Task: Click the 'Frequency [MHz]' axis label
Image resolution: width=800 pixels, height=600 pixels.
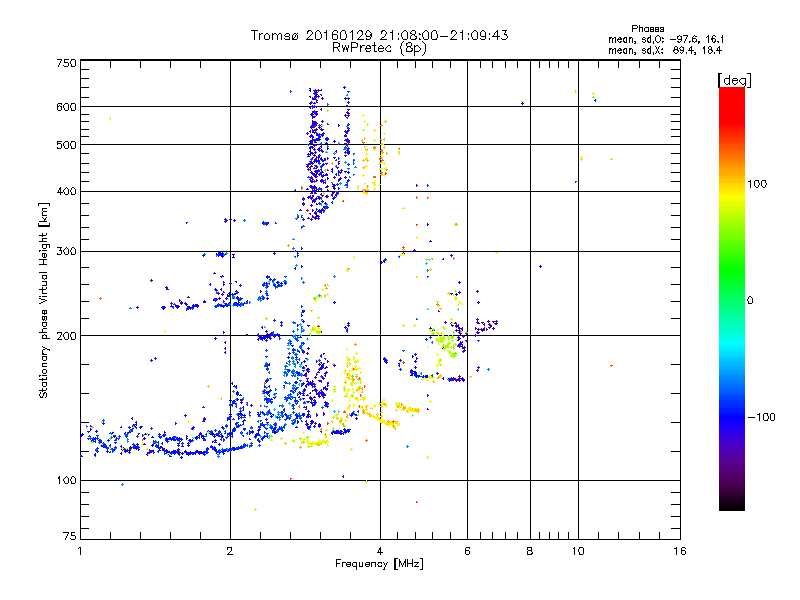Action: [x=379, y=564]
